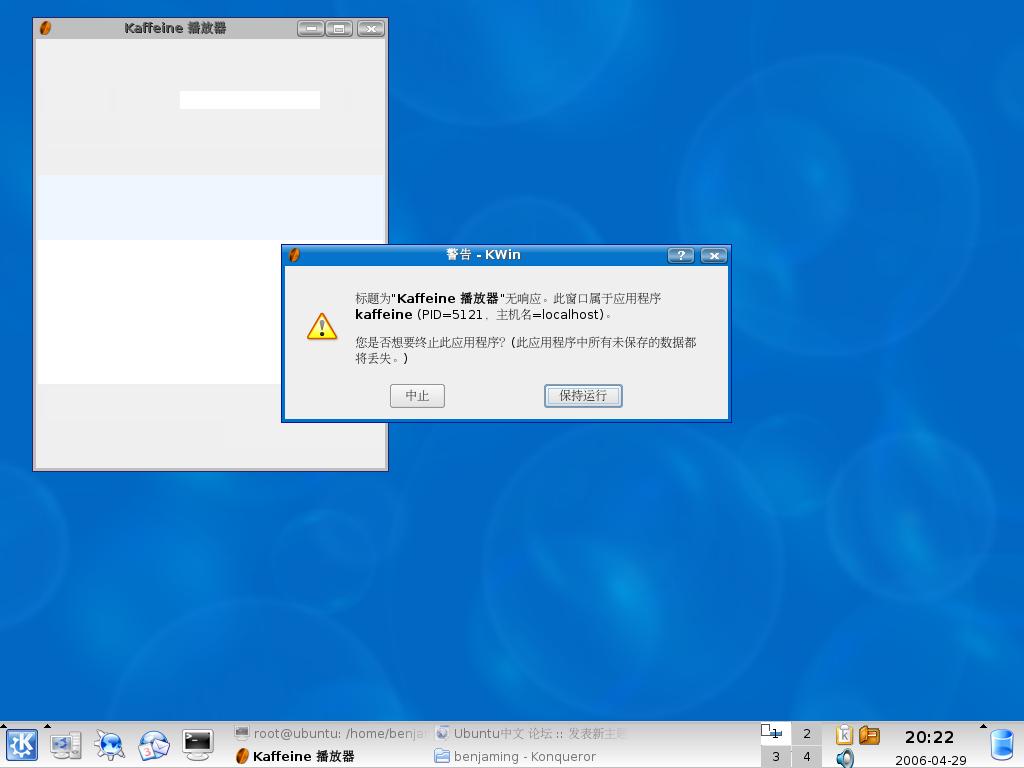Switch to virtual desktop 1 in pager
Image resolution: width=1024 pixels, height=768 pixels.
775,733
